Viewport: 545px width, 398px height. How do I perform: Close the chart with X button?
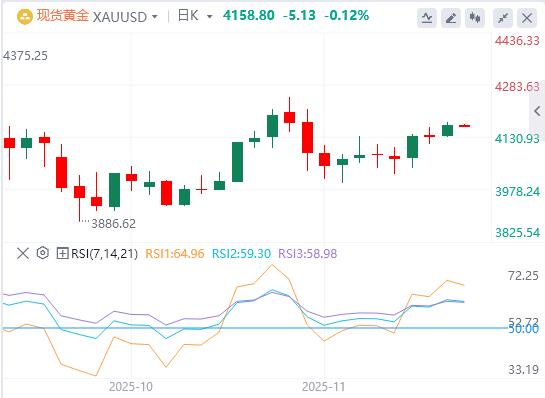click(x=527, y=18)
